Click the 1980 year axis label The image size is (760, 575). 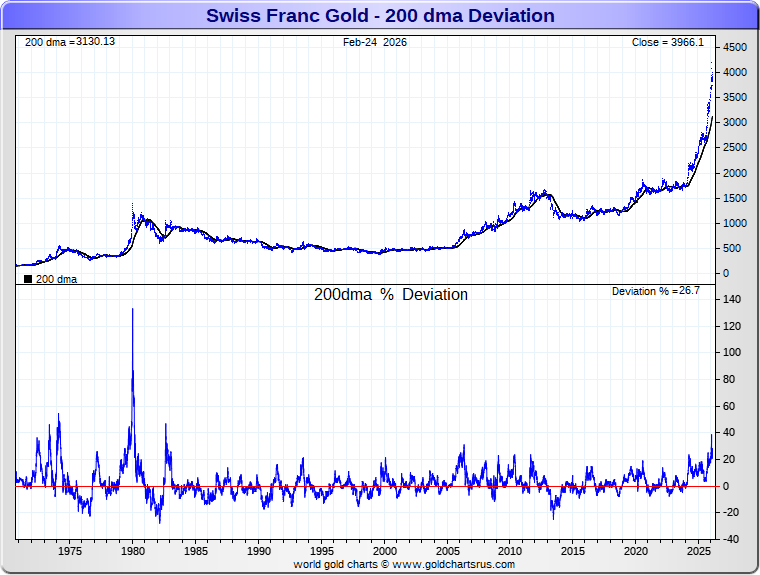[x=133, y=551]
